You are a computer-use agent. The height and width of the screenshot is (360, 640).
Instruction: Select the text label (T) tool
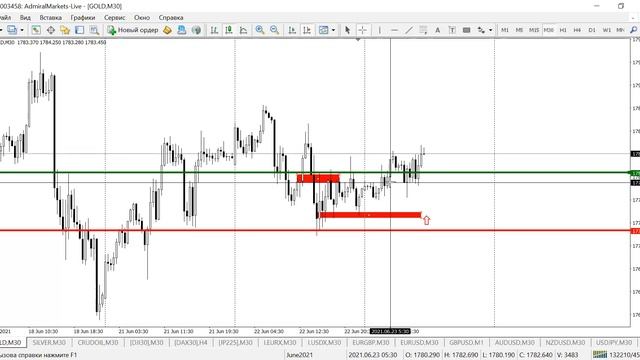[452, 30]
